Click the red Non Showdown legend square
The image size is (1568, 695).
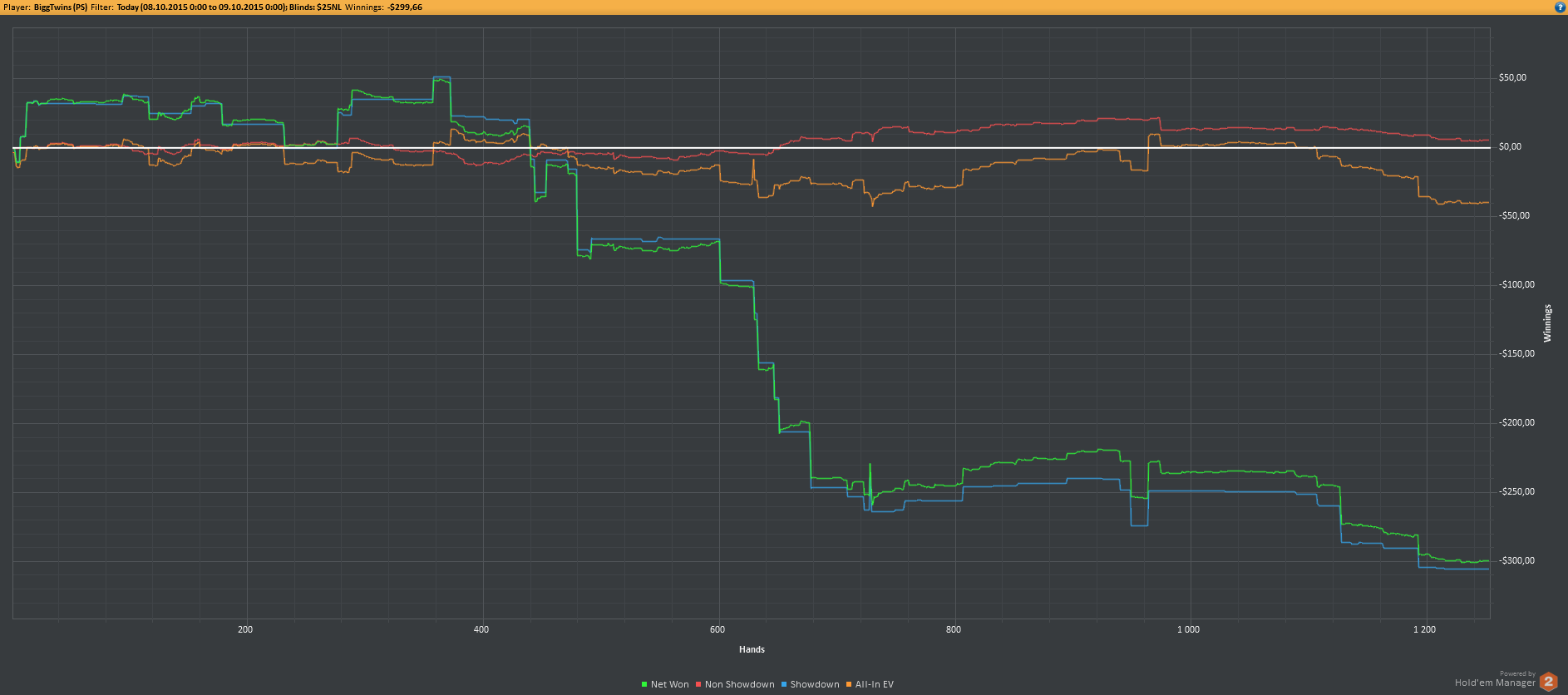tap(698, 684)
